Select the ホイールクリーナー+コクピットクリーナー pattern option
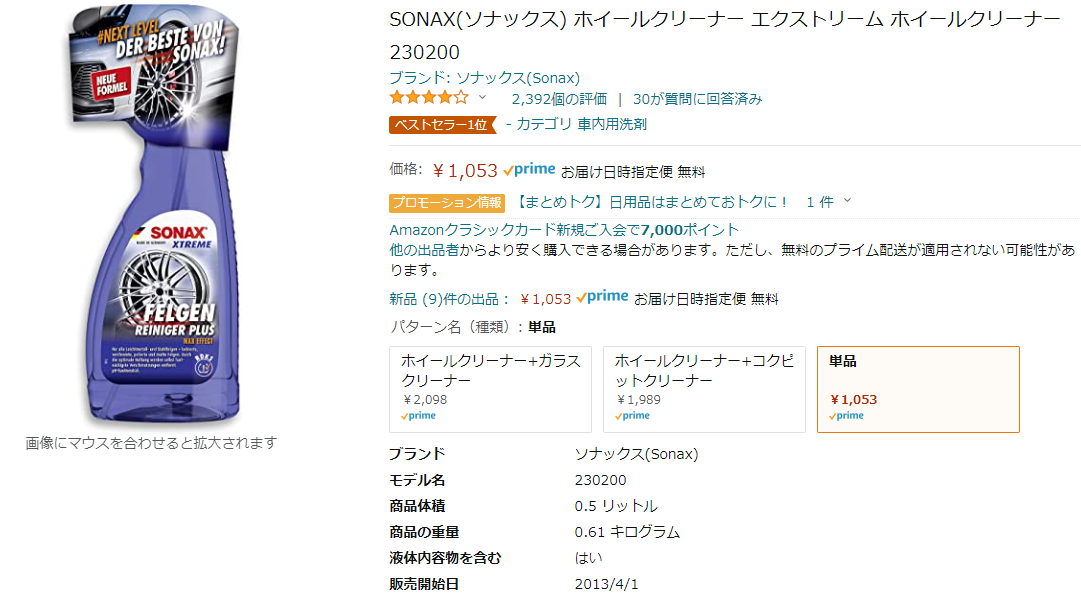 pos(704,389)
